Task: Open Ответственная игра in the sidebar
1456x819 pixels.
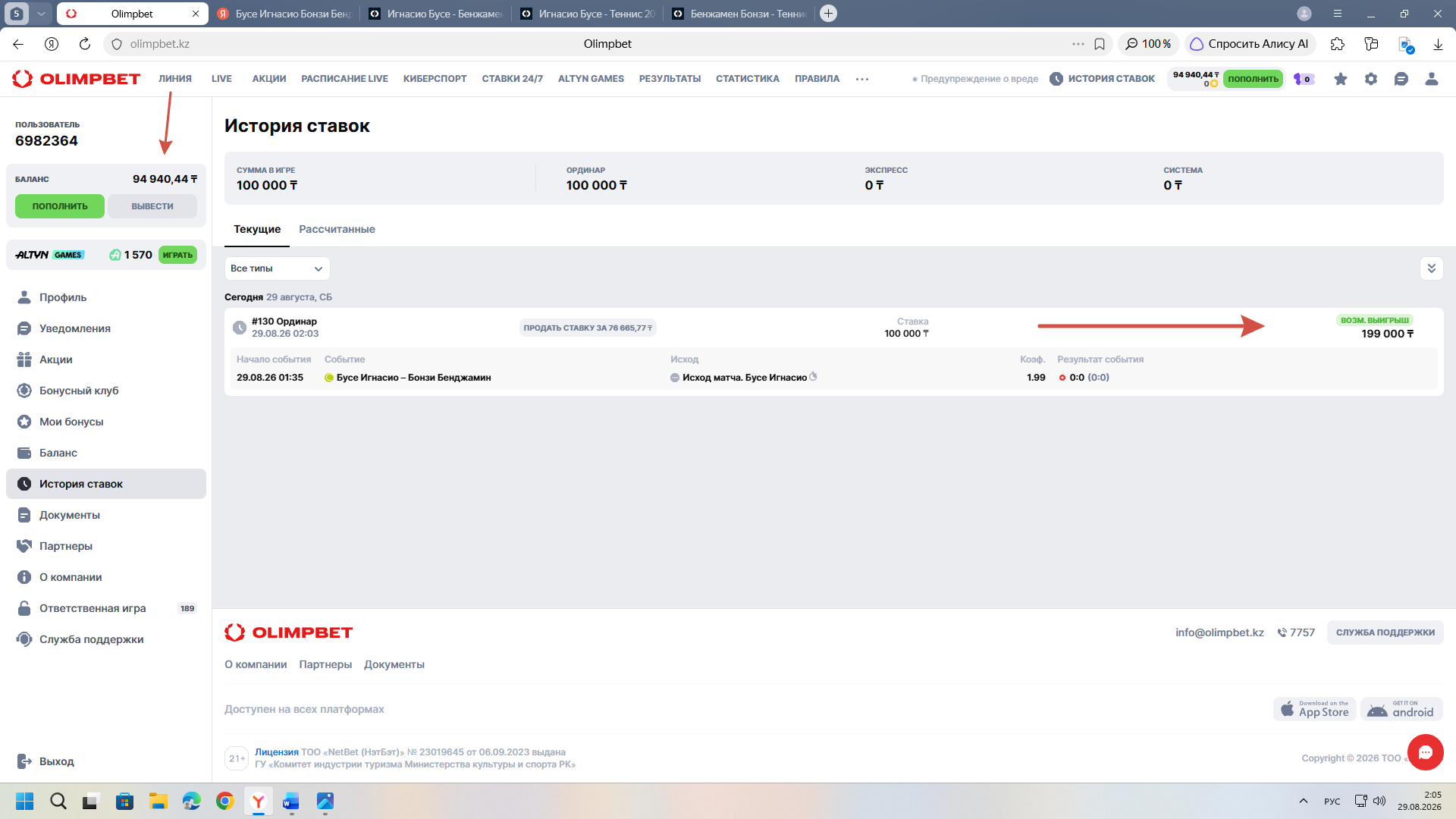Action: pyautogui.click(x=106, y=608)
